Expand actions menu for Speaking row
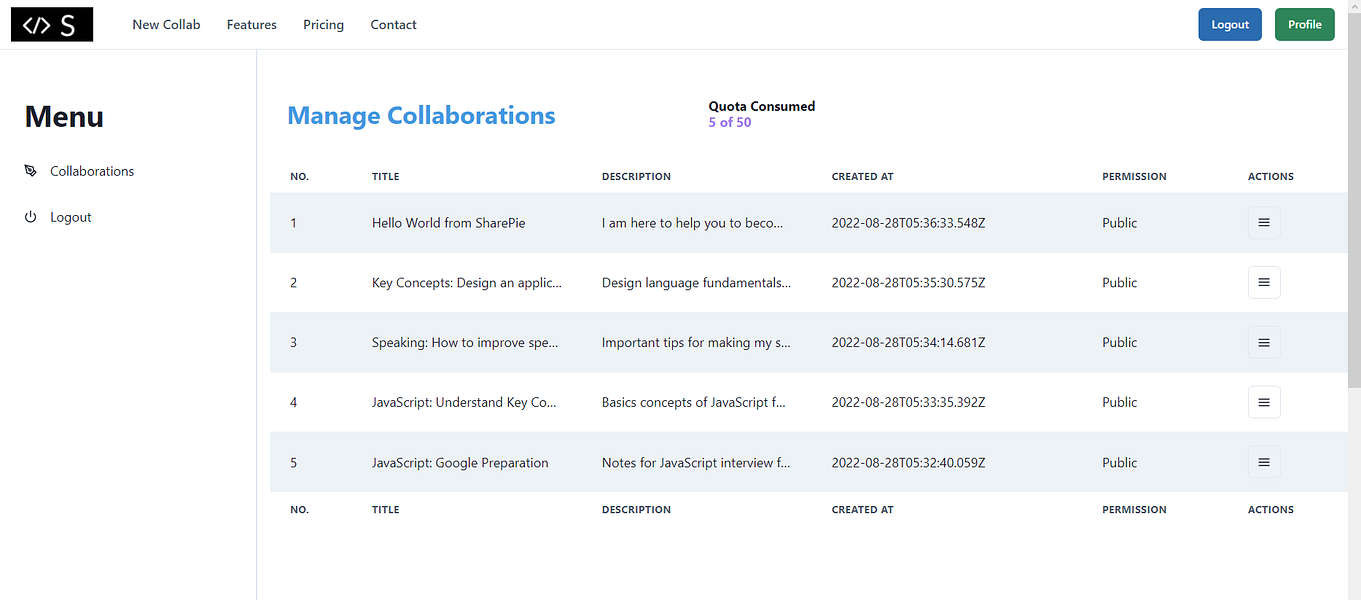 point(1264,343)
